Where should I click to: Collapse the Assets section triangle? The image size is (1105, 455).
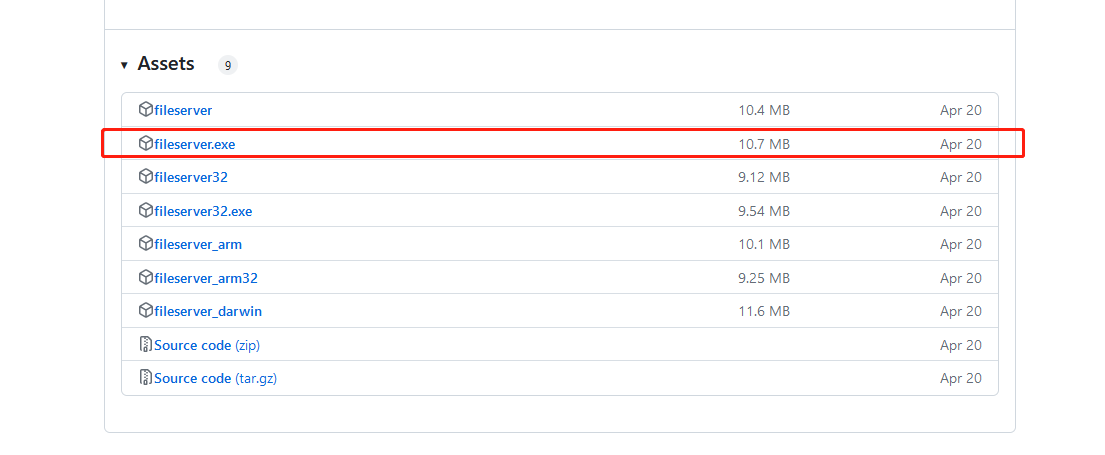coord(124,65)
